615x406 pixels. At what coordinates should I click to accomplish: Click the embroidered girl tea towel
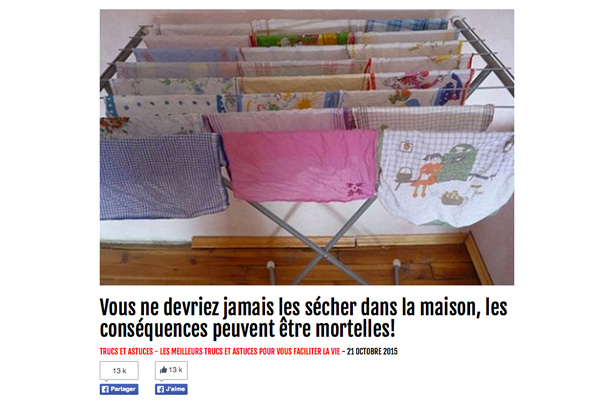pyautogui.click(x=446, y=177)
